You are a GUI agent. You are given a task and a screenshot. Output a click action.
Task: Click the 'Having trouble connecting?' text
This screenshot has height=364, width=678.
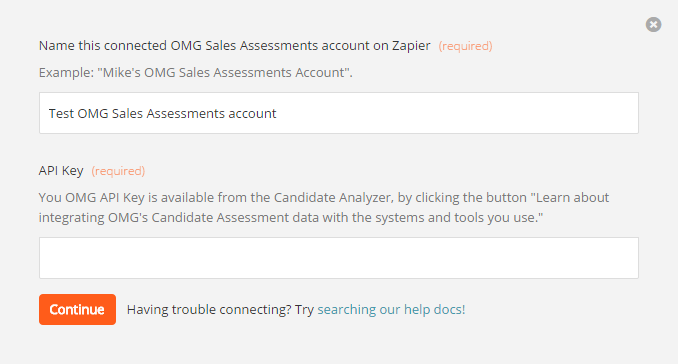[209, 310]
